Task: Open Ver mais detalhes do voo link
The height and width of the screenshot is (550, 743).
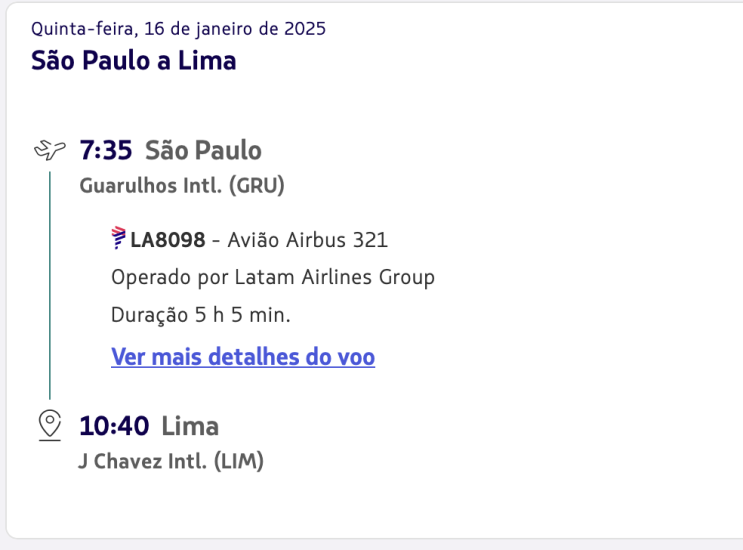Action: 243,357
